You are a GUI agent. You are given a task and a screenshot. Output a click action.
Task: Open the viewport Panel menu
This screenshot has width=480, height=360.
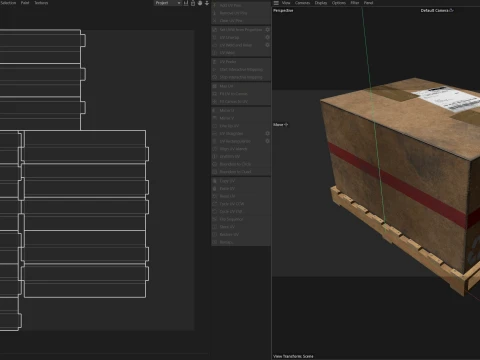tap(368, 3)
